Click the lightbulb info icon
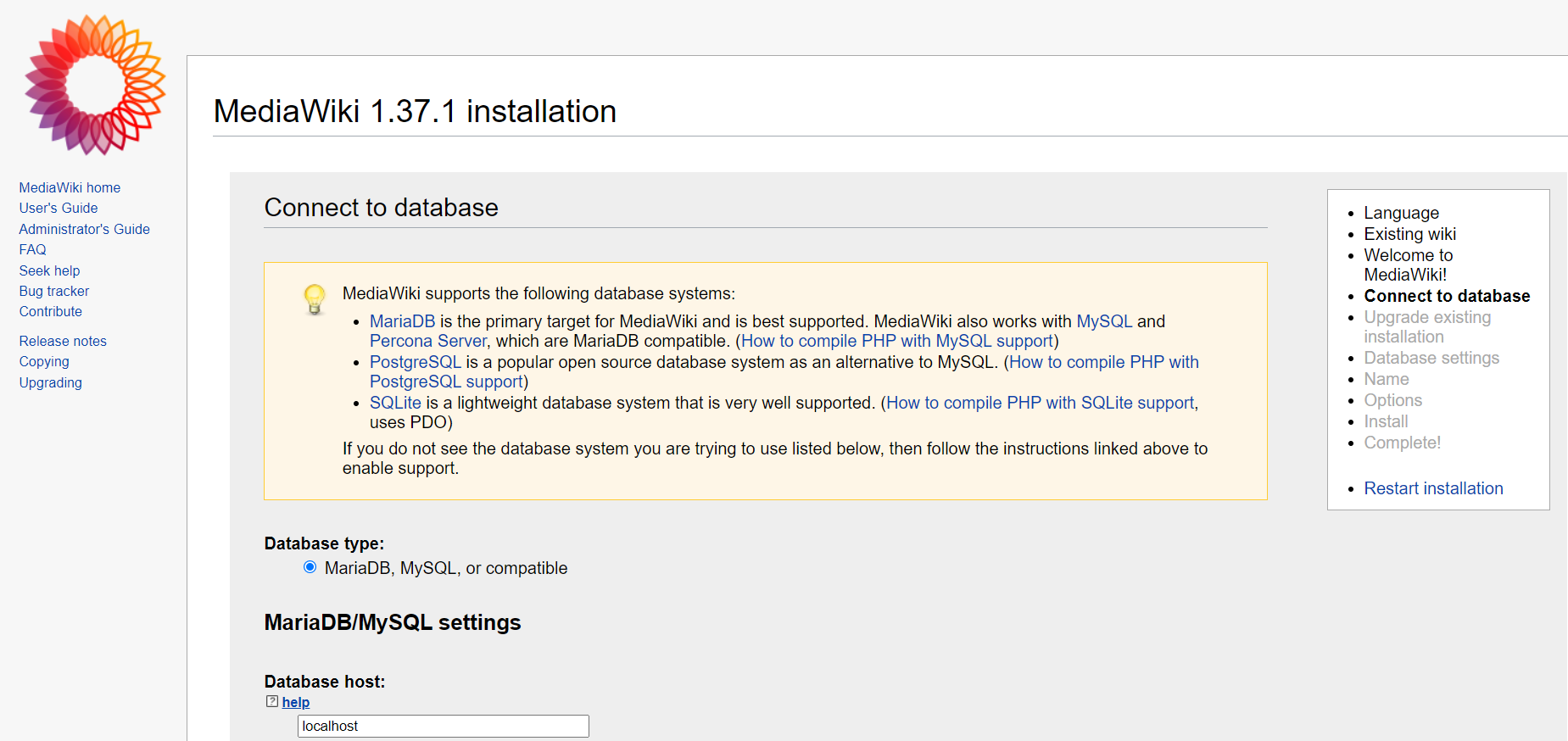 tap(315, 299)
